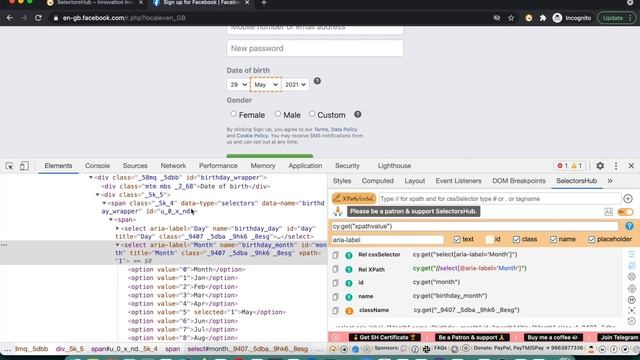This screenshot has width=640, height=360.
Task: Click the New password input field
Action: pyautogui.click(x=315, y=48)
